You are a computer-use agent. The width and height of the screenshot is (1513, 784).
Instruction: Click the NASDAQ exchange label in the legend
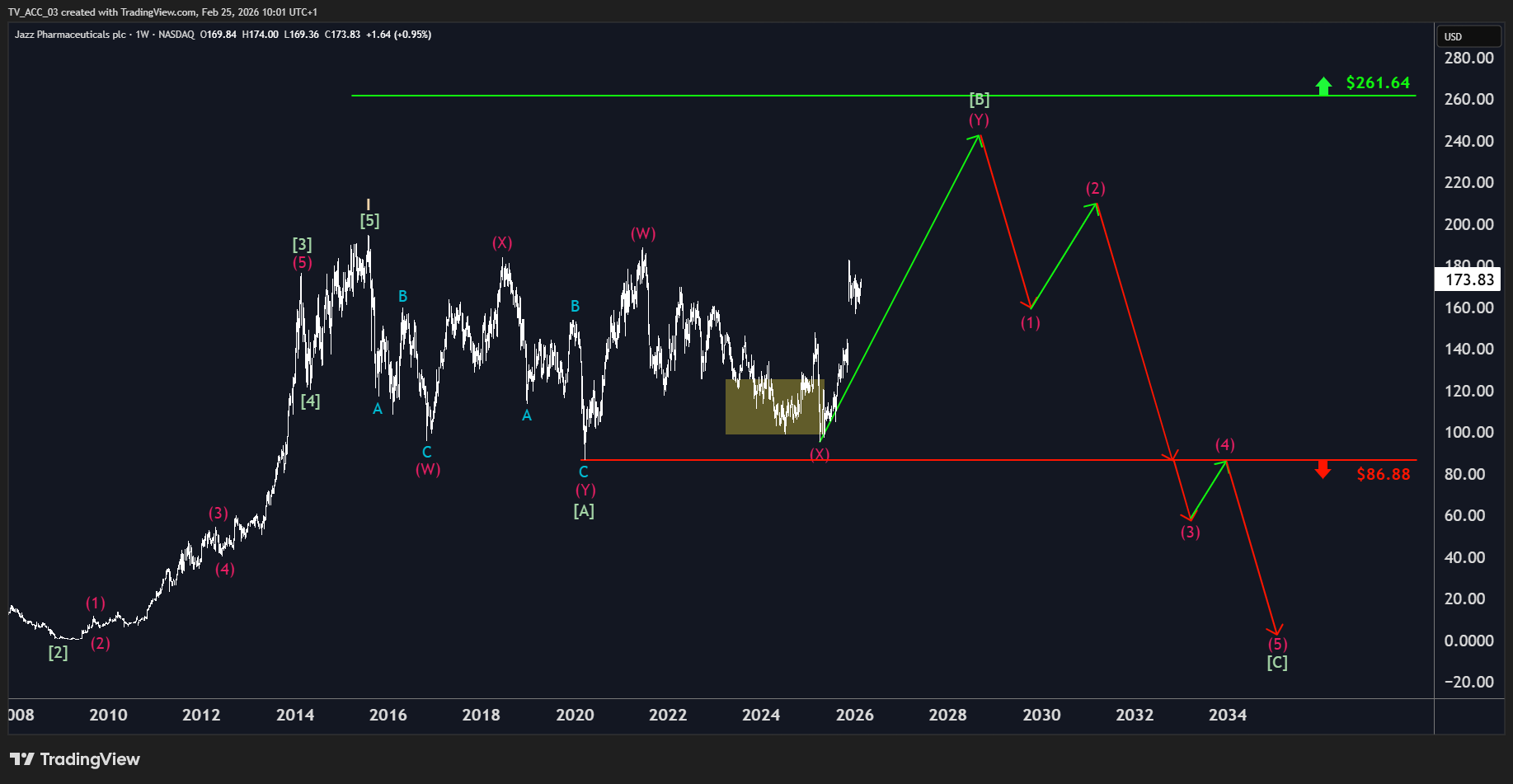176,35
